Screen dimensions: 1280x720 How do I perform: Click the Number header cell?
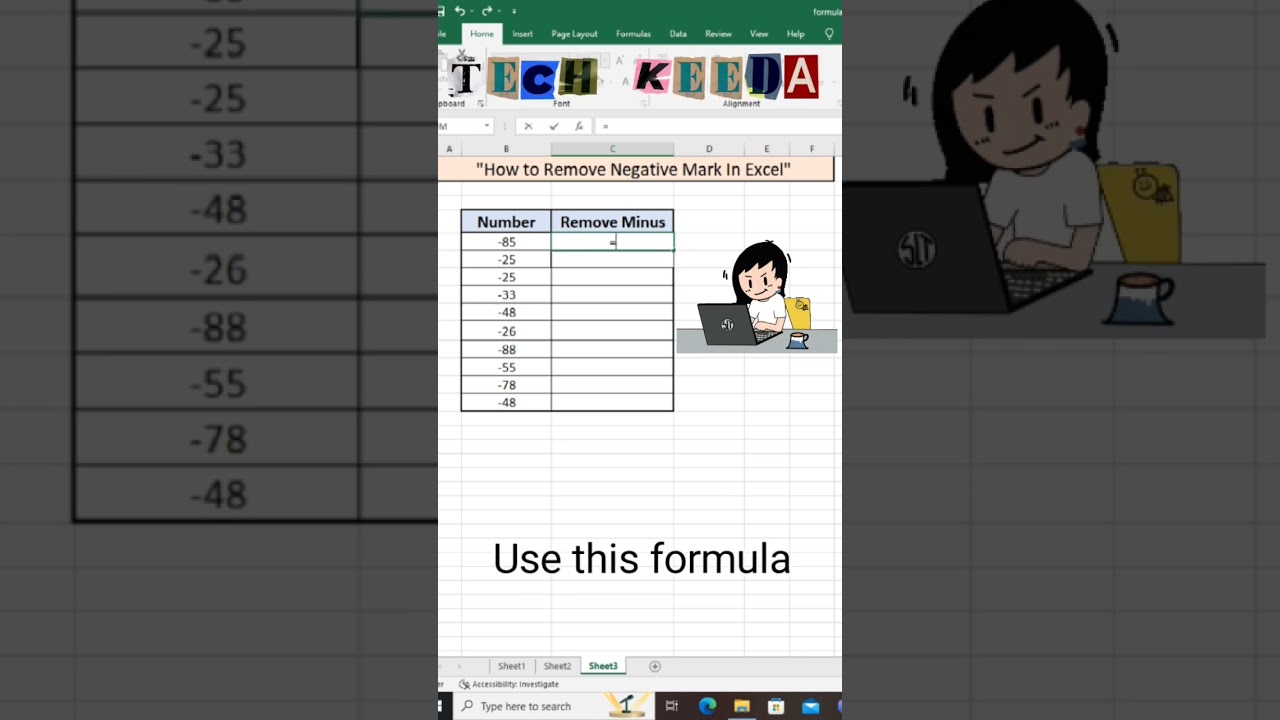pos(506,222)
